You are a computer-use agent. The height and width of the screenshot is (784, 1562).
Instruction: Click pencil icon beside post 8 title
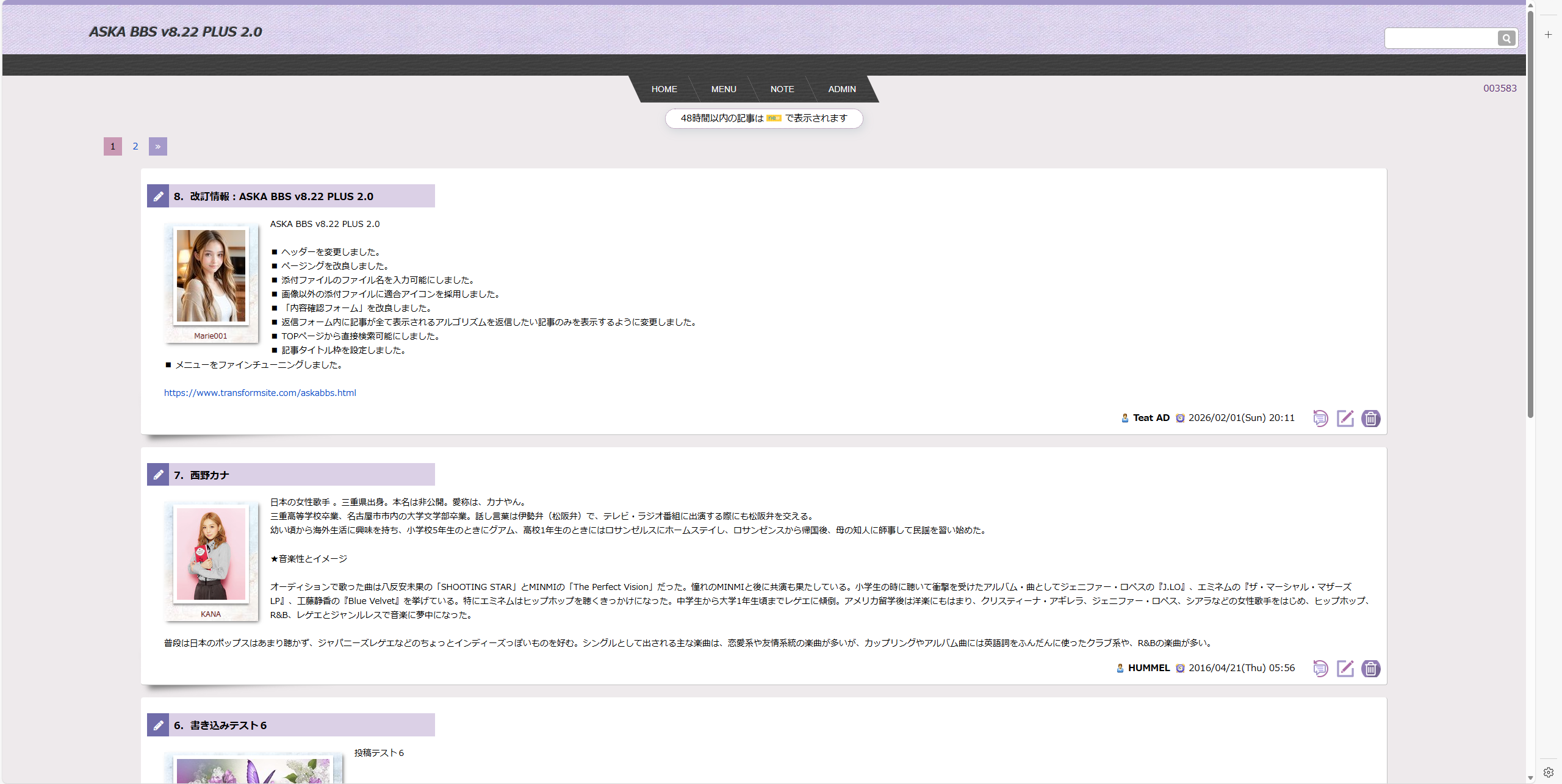(x=158, y=196)
